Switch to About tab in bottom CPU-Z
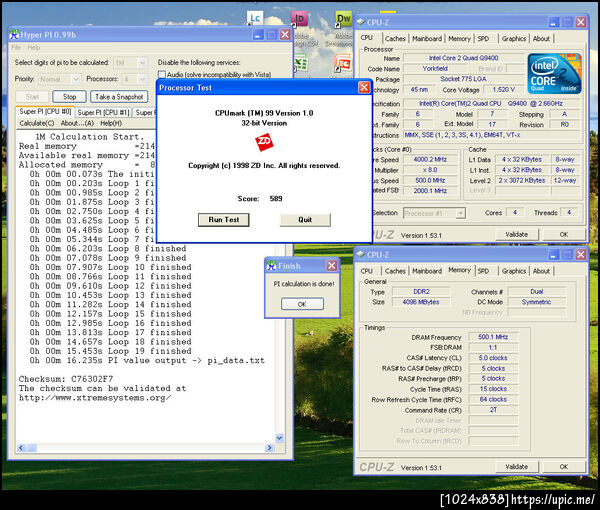600x510 pixels. point(541,271)
